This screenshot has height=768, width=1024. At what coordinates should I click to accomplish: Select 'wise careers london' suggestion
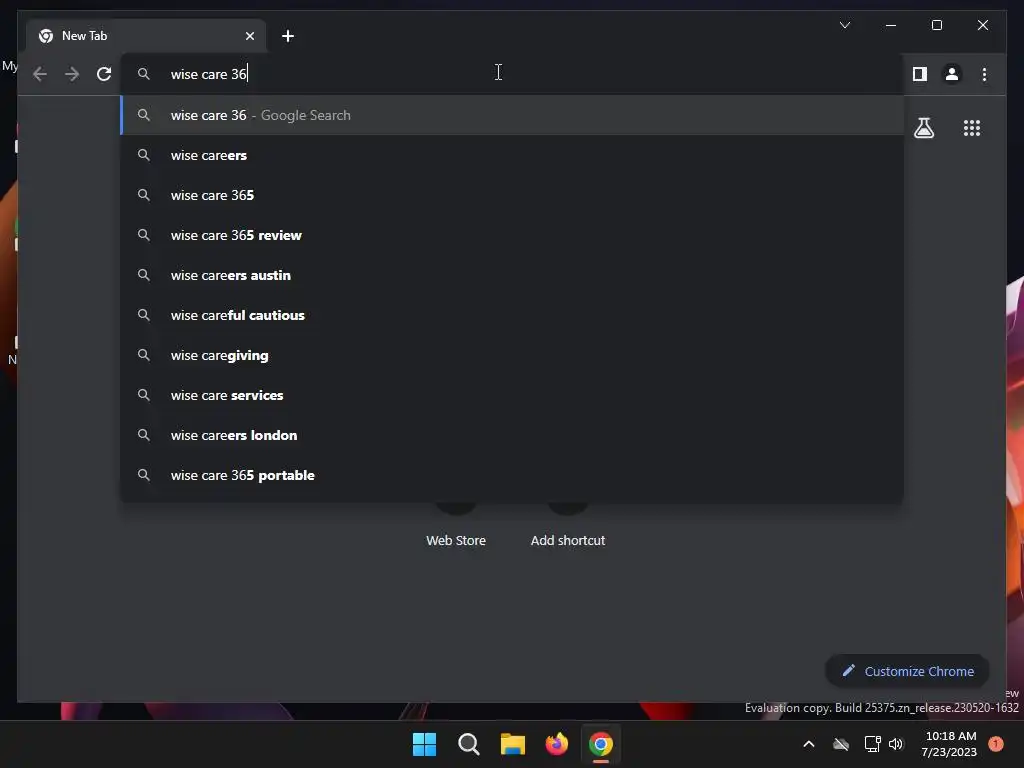pyautogui.click(x=513, y=435)
